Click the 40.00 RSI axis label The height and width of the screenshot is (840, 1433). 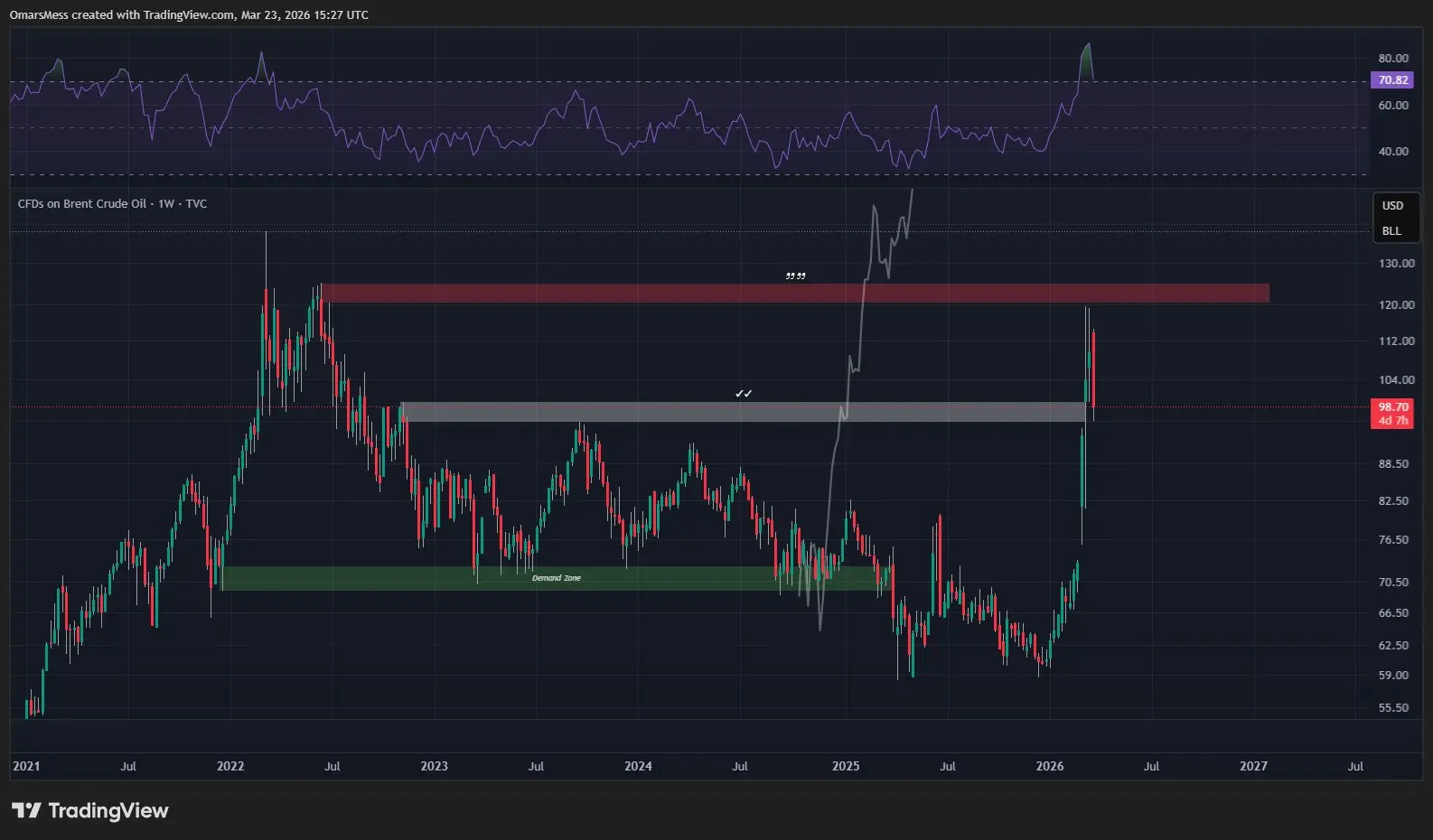point(1392,152)
